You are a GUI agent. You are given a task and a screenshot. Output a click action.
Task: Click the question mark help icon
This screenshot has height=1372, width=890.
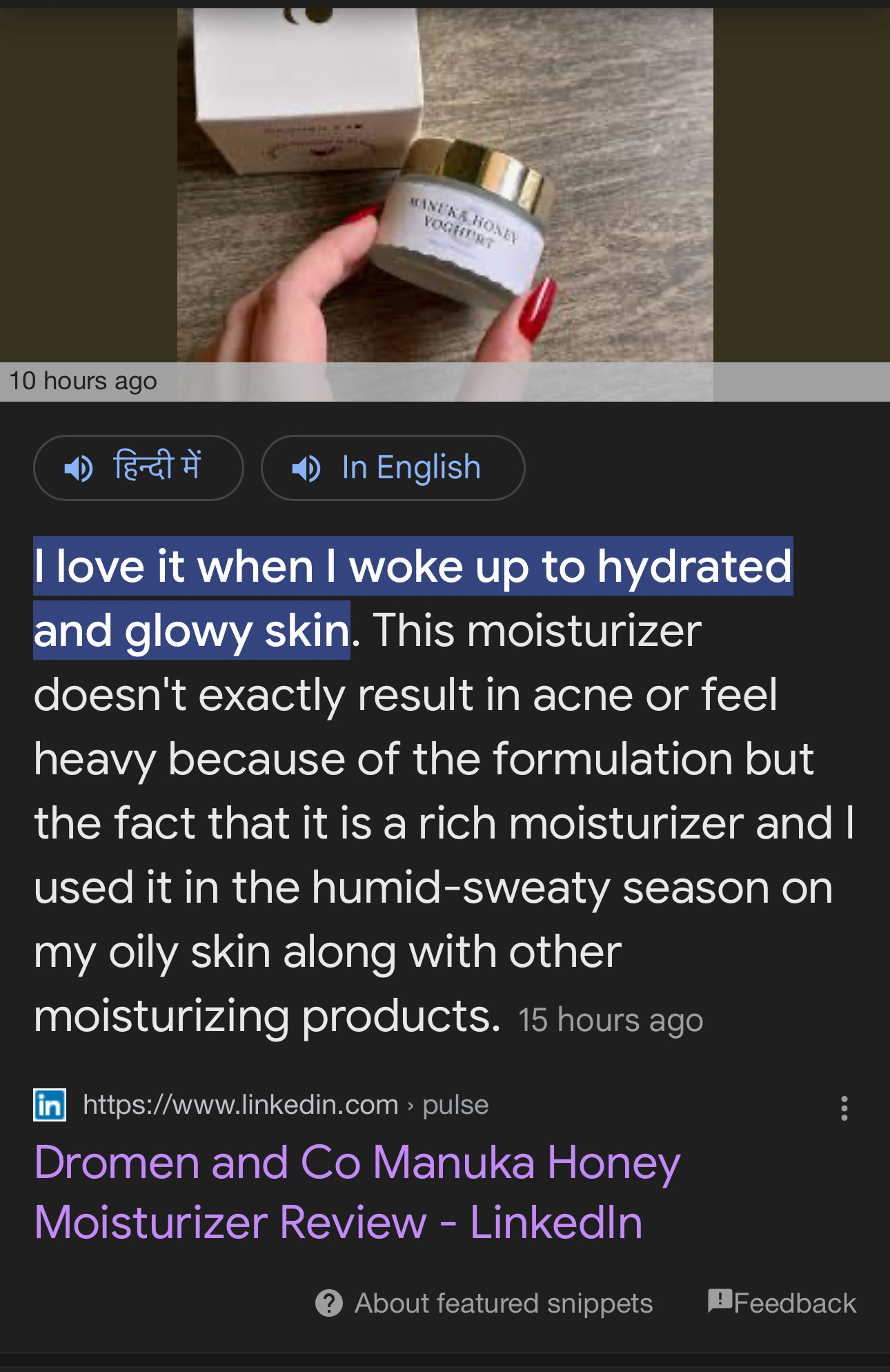[x=329, y=1303]
